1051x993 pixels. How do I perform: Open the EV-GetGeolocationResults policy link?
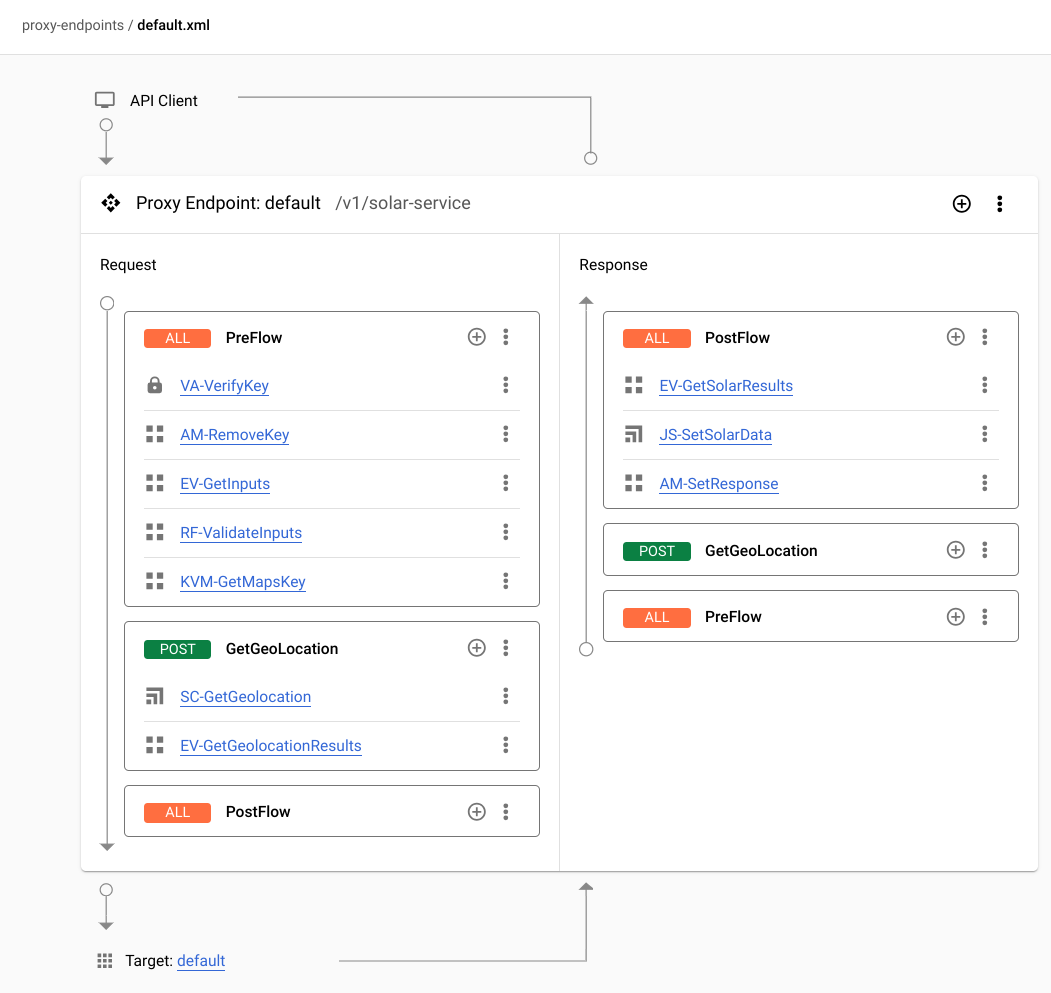click(271, 746)
